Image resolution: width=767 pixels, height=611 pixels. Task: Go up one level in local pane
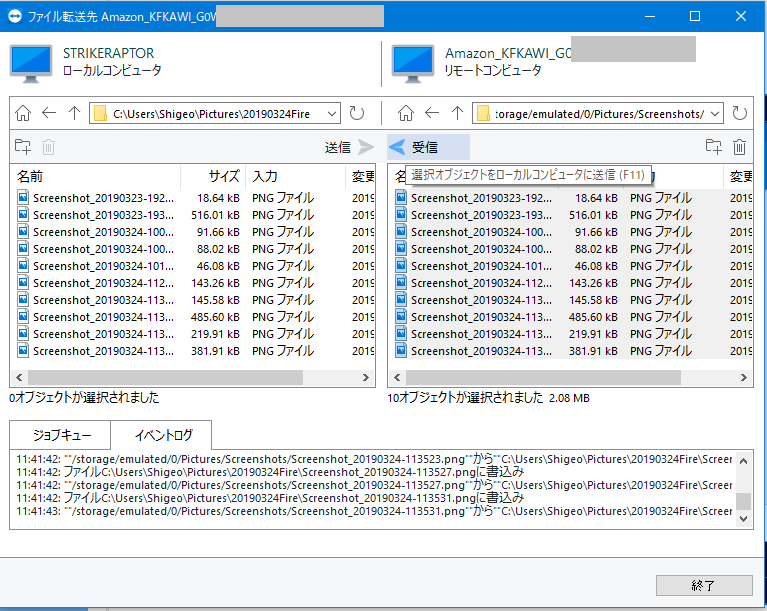tap(74, 113)
